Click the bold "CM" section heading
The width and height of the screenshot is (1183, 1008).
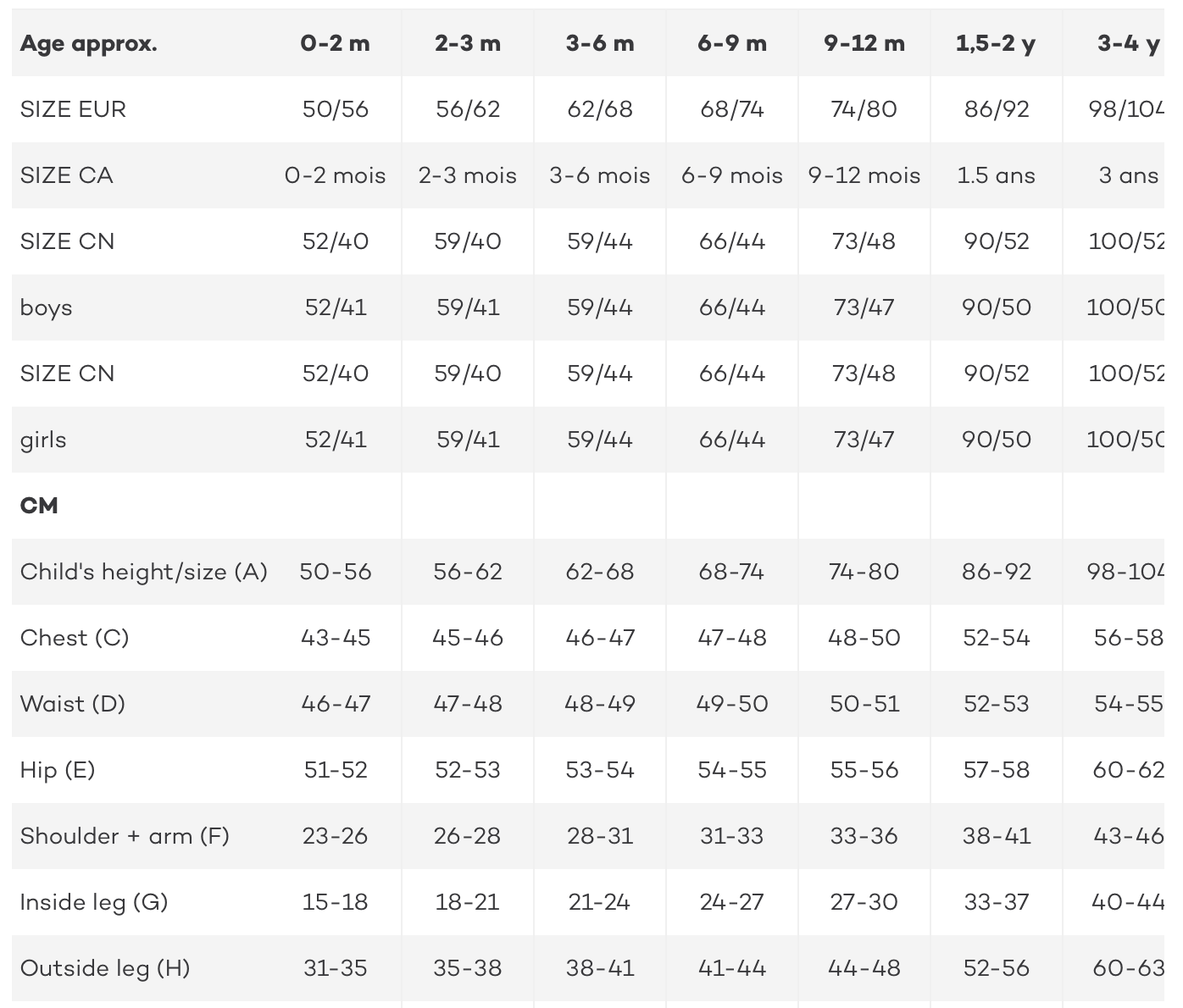coord(39,506)
